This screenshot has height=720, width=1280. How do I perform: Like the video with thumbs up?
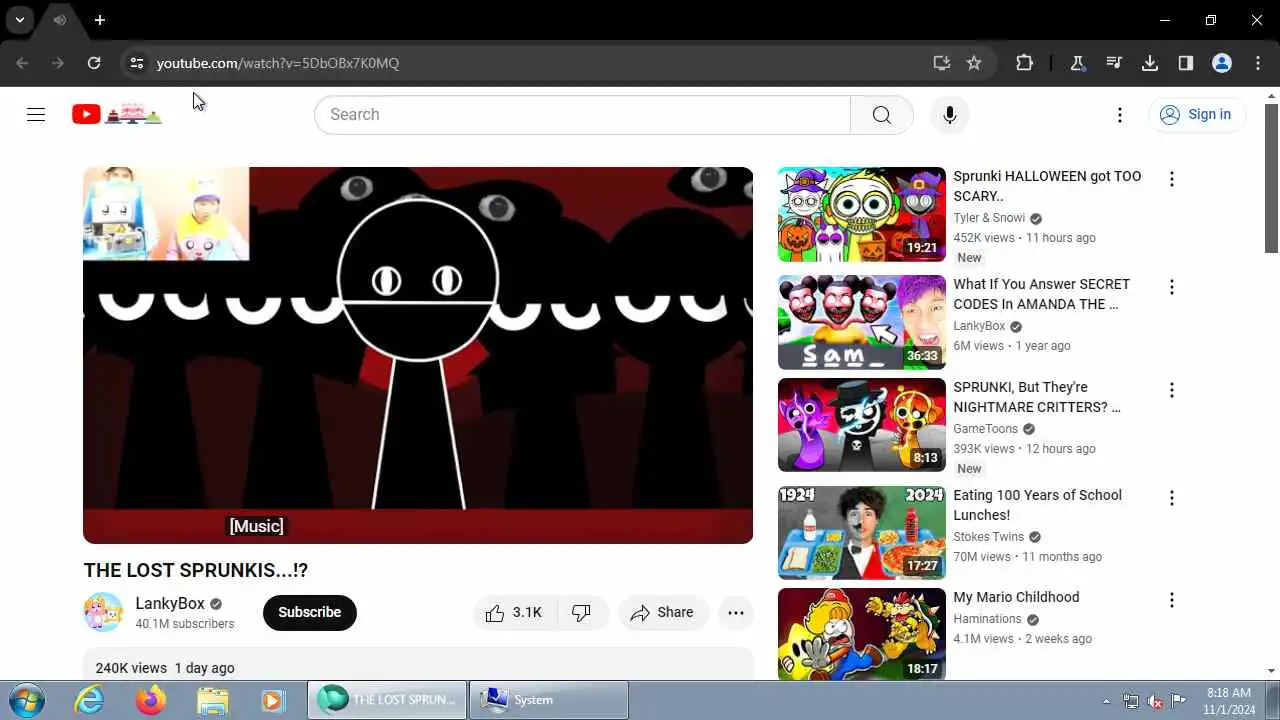click(514, 613)
